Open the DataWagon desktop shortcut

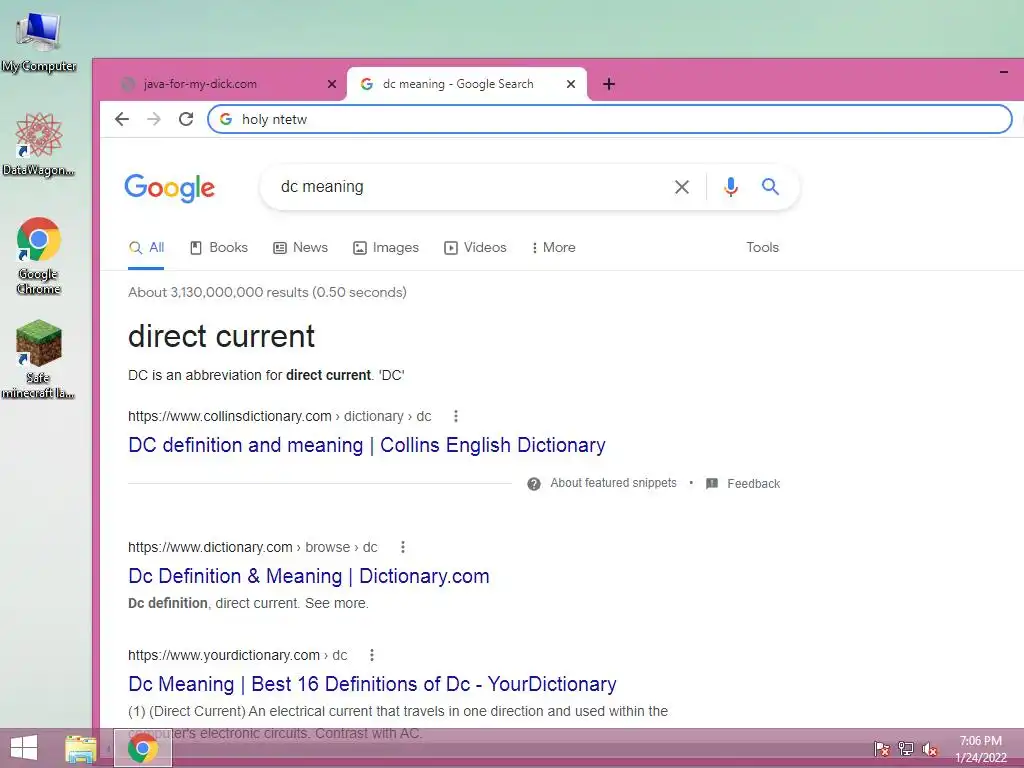click(39, 144)
